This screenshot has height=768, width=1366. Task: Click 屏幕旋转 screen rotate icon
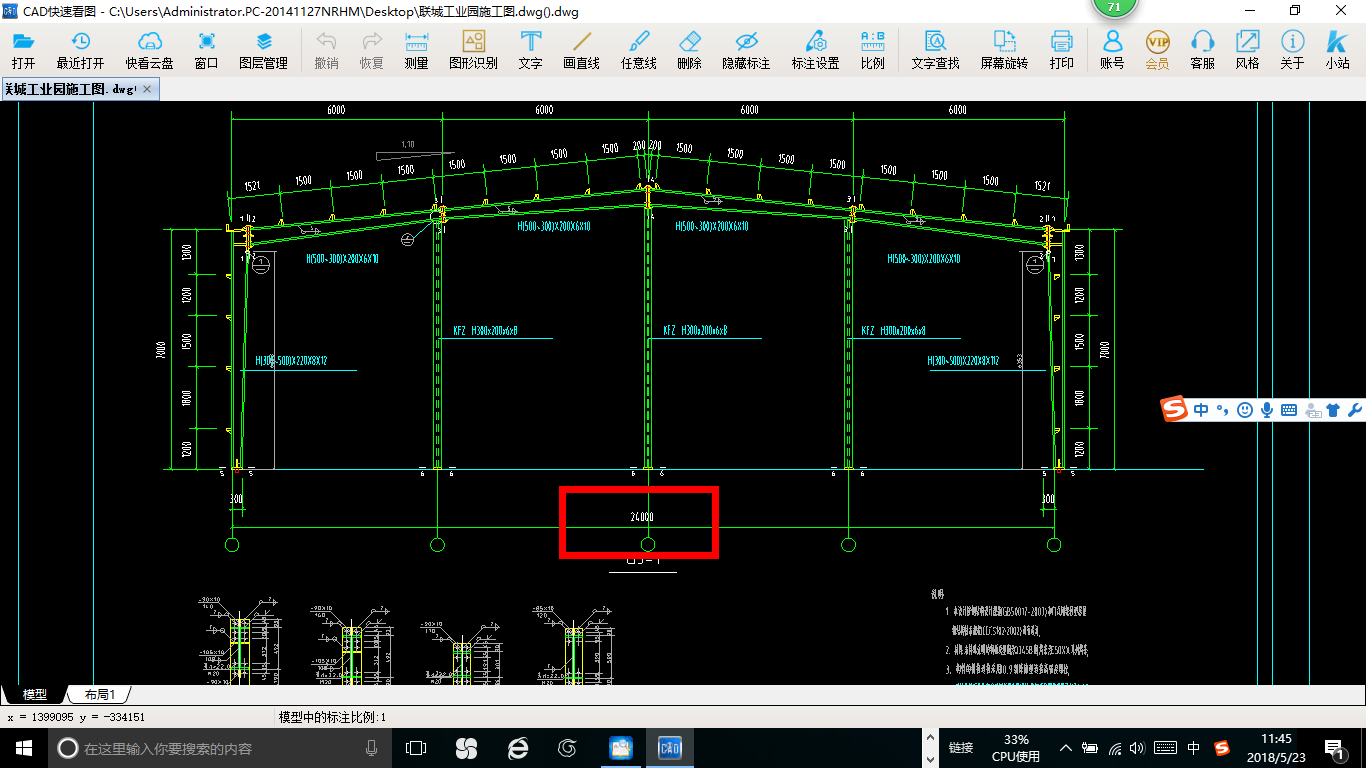coord(1004,49)
